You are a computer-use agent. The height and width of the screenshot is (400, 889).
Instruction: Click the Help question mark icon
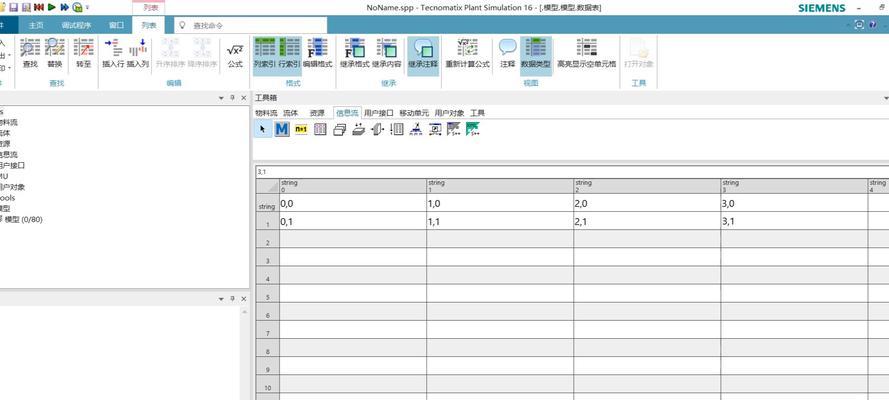873,25
